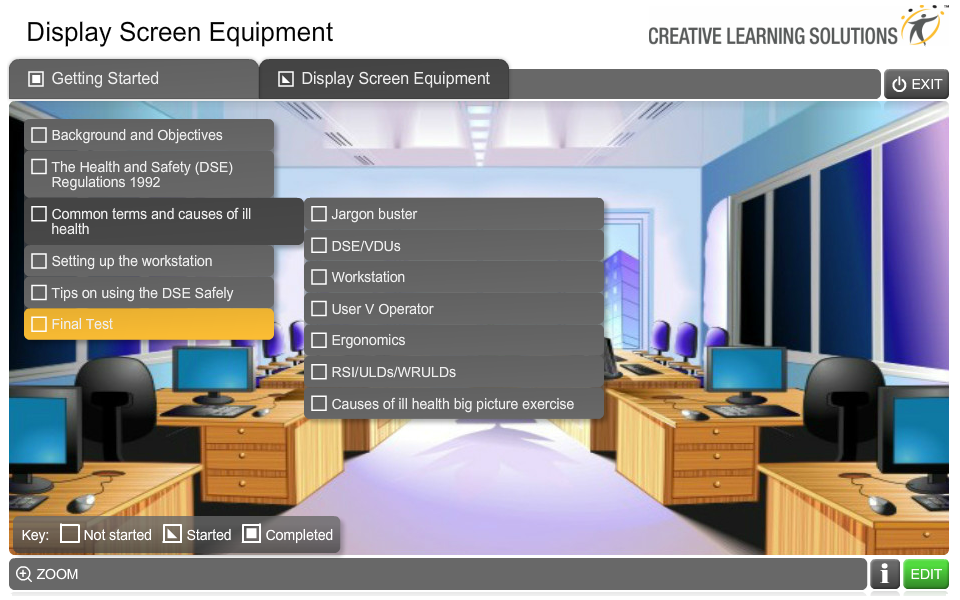960x600 pixels.
Task: Click the Started key symbol in the legend
Action: click(173, 534)
